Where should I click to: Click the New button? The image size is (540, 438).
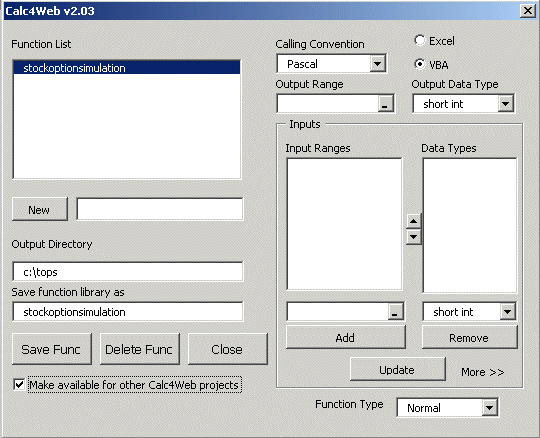[40, 209]
